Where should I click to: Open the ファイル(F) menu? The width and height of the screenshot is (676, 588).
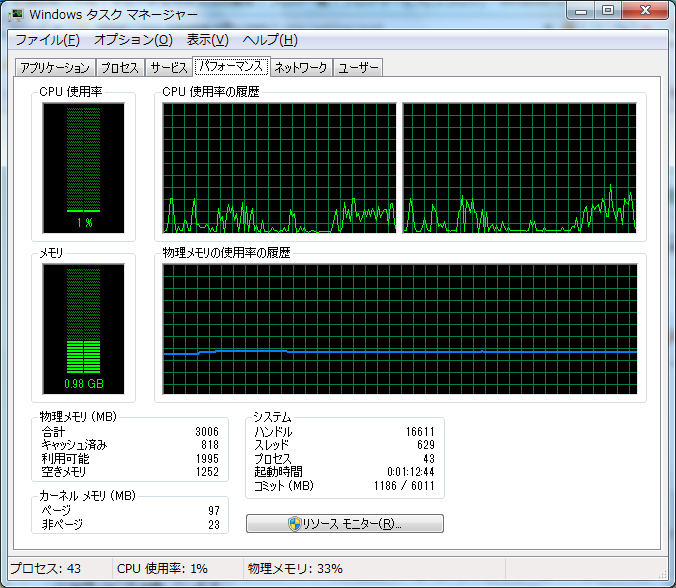[47, 40]
